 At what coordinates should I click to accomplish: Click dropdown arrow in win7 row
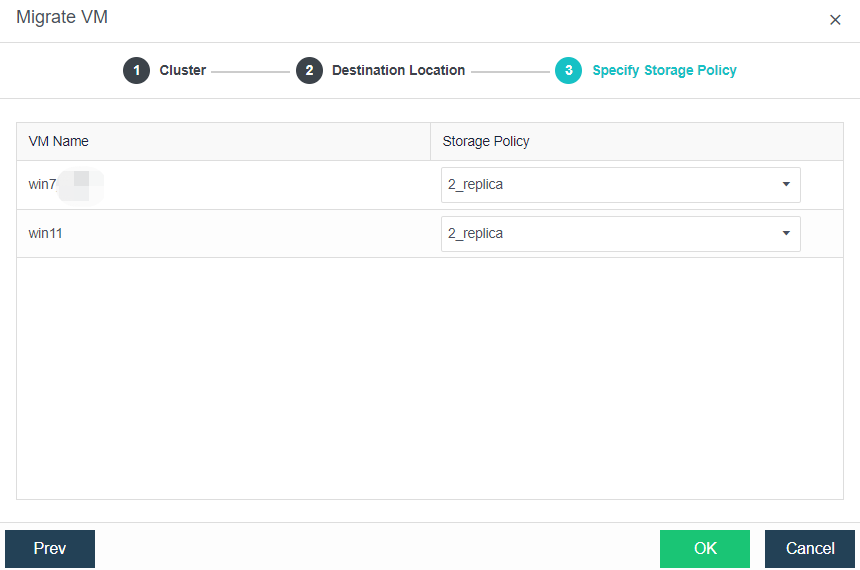786,185
